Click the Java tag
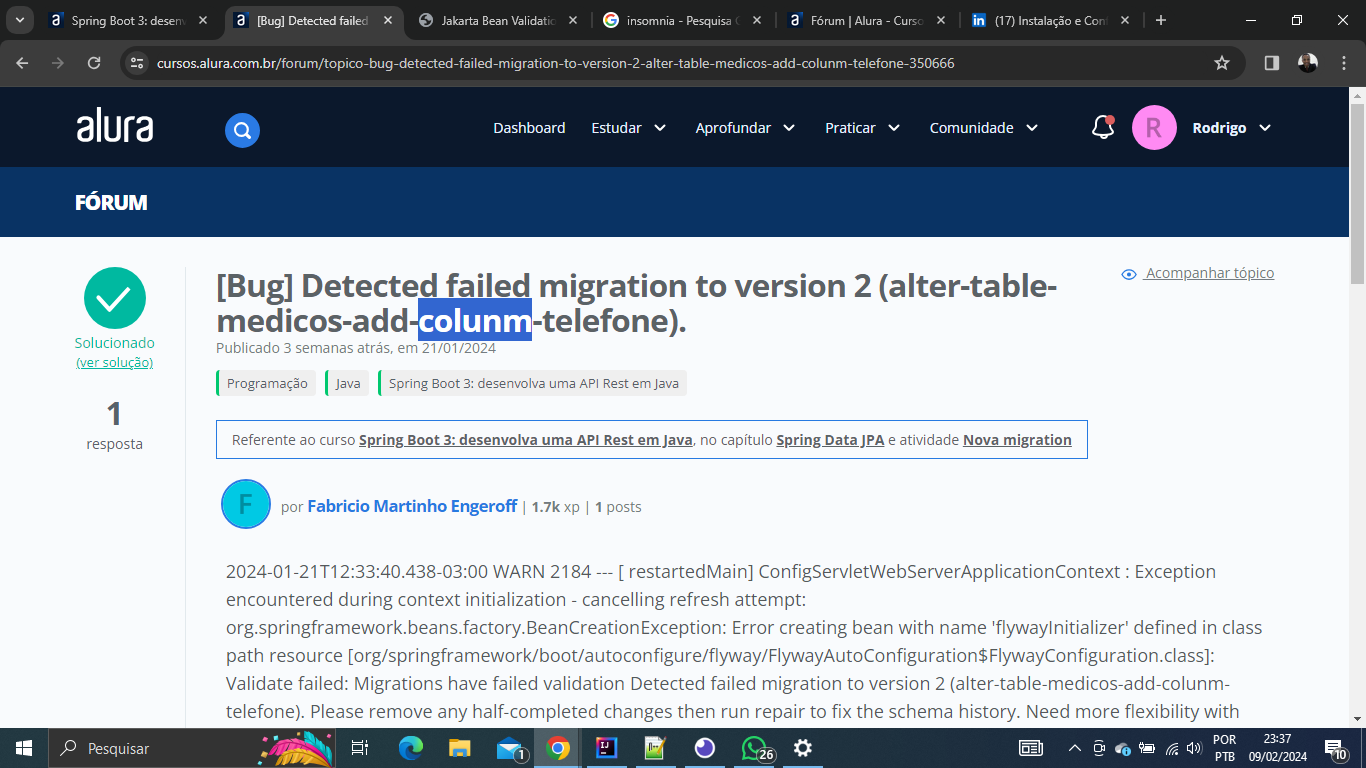The image size is (1366, 768). (347, 383)
